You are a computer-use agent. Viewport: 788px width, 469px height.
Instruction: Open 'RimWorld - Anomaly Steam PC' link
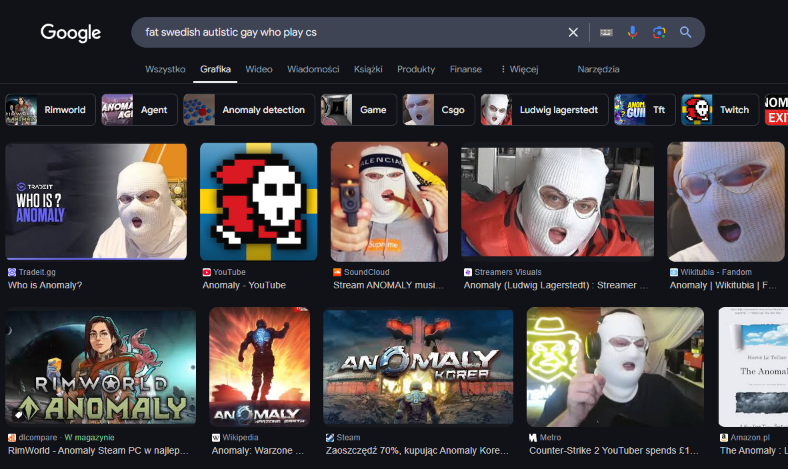click(x=98, y=450)
